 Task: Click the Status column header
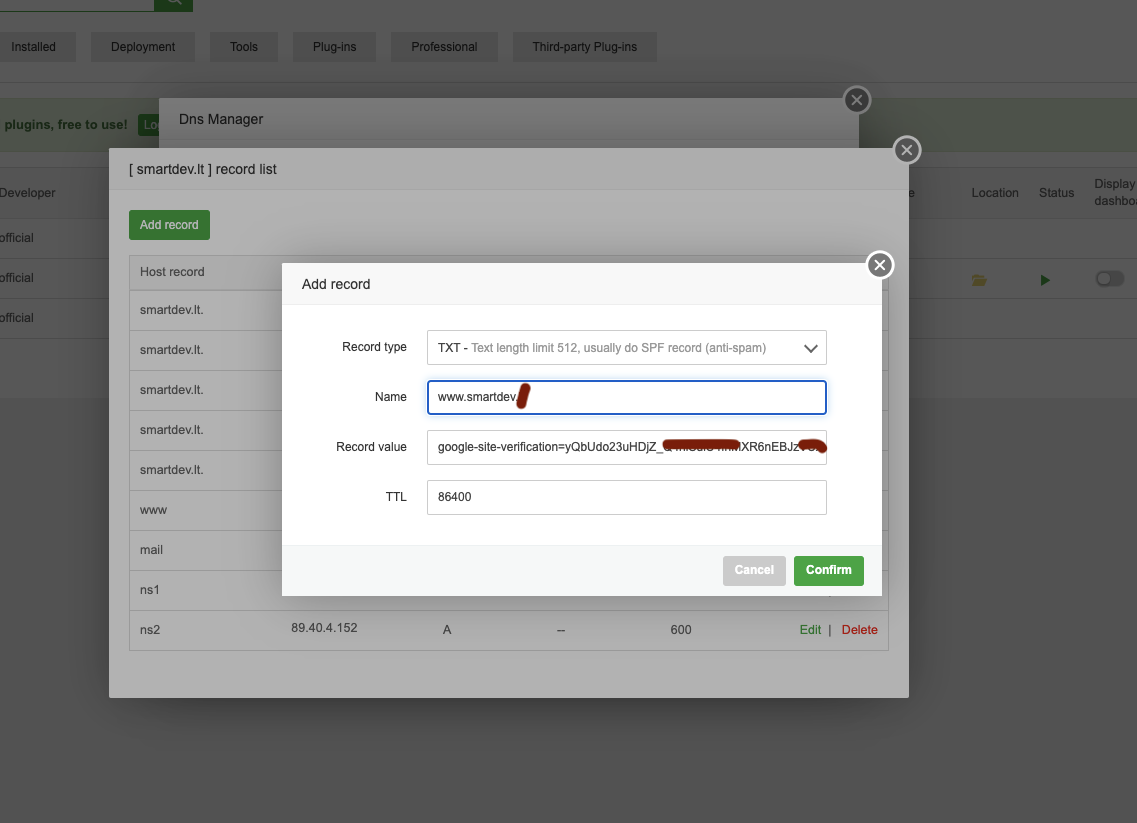click(1056, 193)
